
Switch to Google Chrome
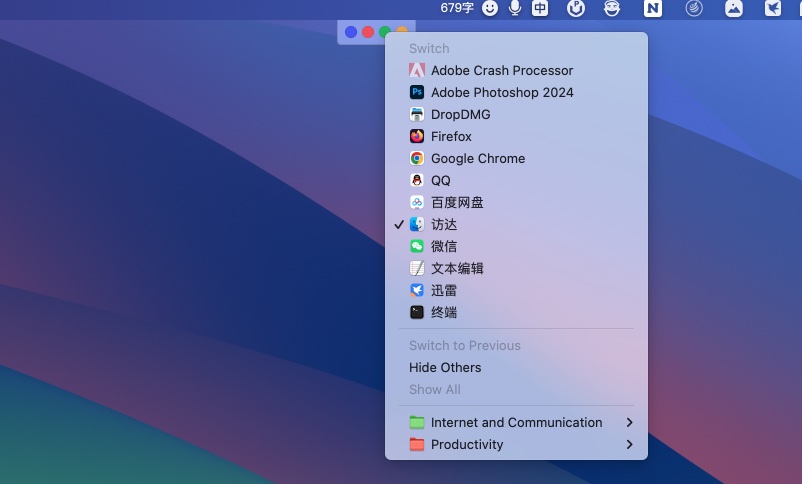pos(516,158)
